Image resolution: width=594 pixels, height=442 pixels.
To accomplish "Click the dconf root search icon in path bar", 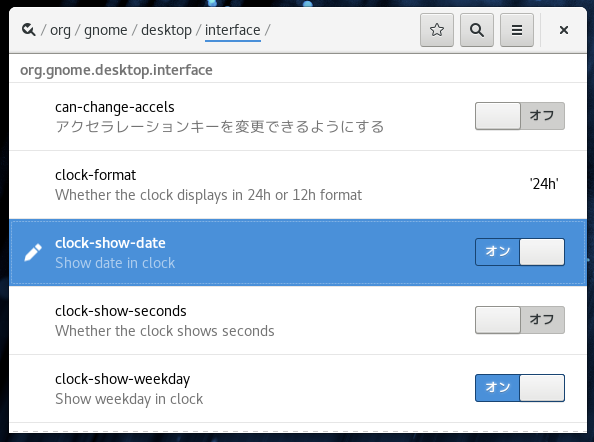I will tap(29, 30).
